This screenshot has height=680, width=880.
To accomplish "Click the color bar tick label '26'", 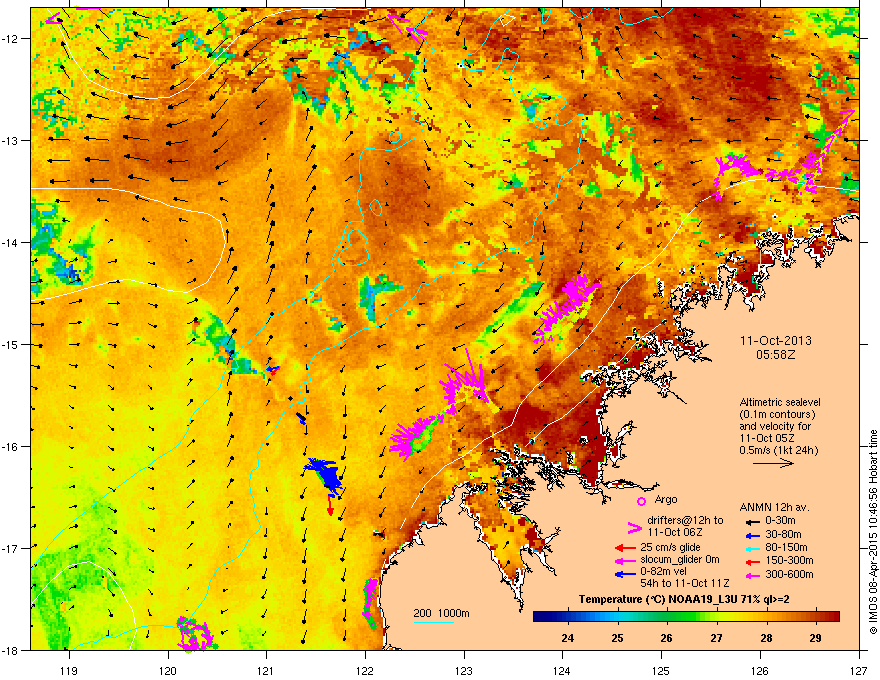I will (666, 638).
